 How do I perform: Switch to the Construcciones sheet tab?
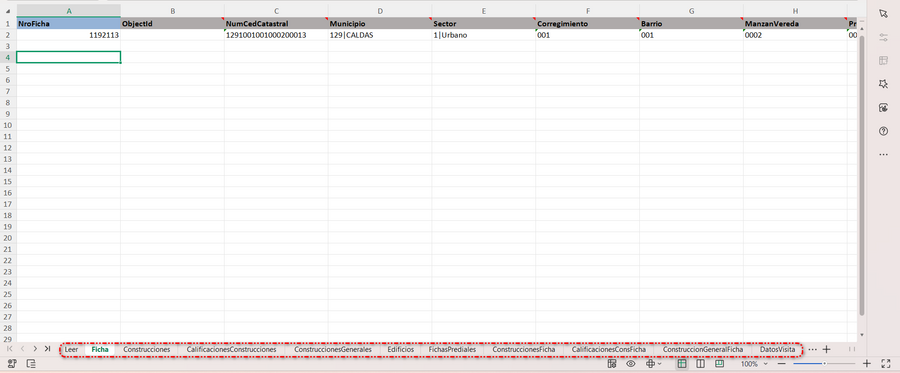tap(147, 349)
